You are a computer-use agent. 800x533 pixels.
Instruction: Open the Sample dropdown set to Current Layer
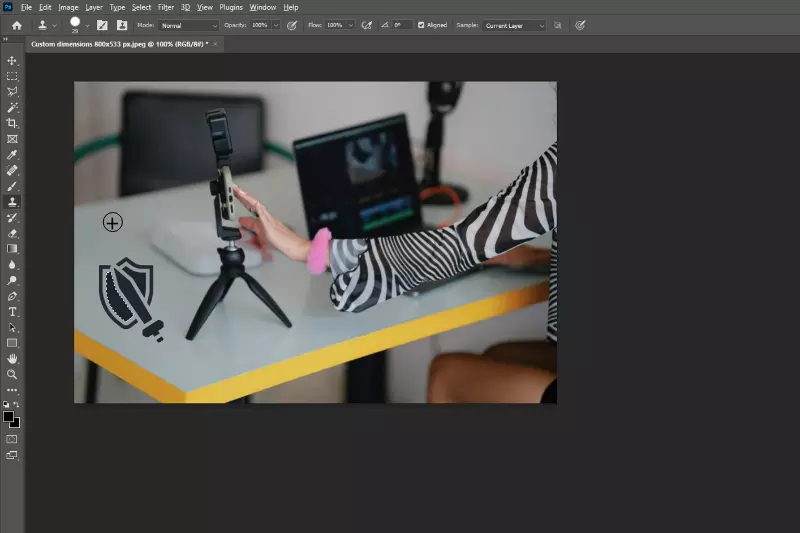514,26
